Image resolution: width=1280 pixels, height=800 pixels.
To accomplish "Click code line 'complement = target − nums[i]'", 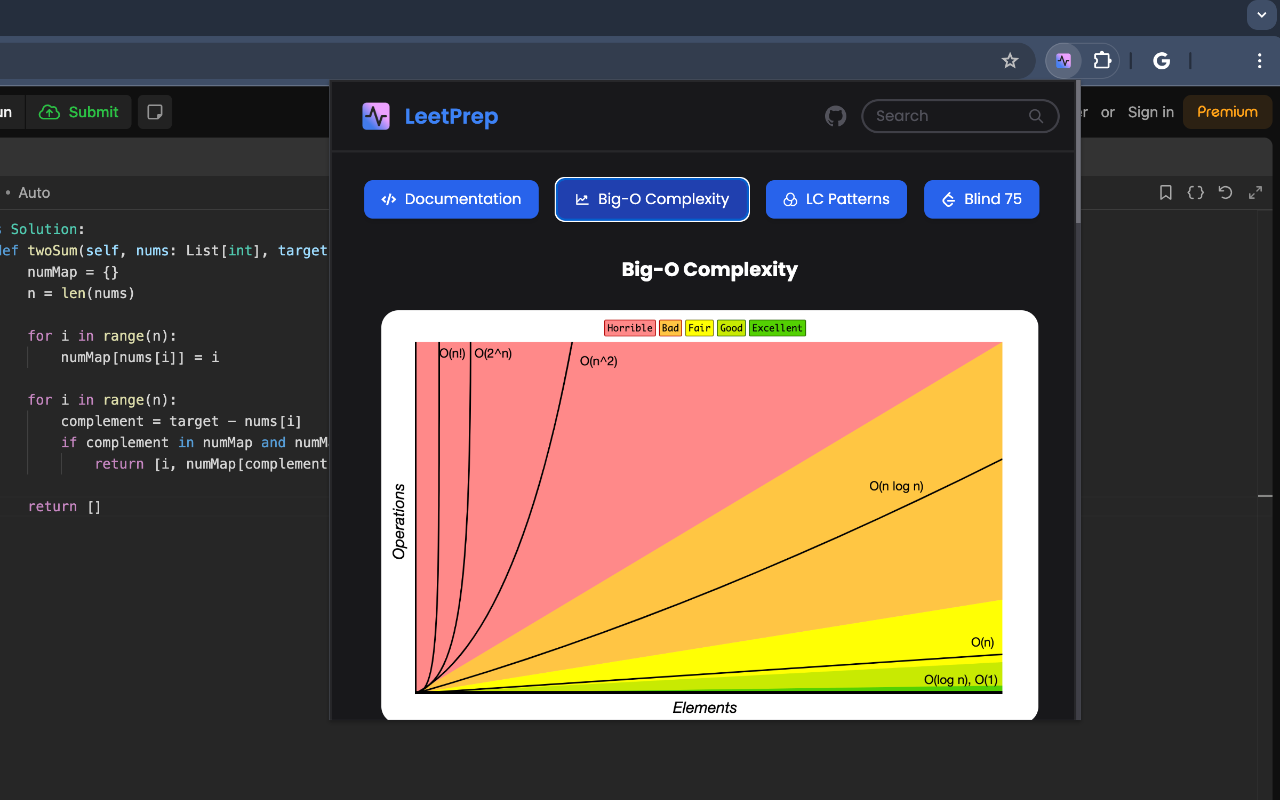I will click(181, 421).
